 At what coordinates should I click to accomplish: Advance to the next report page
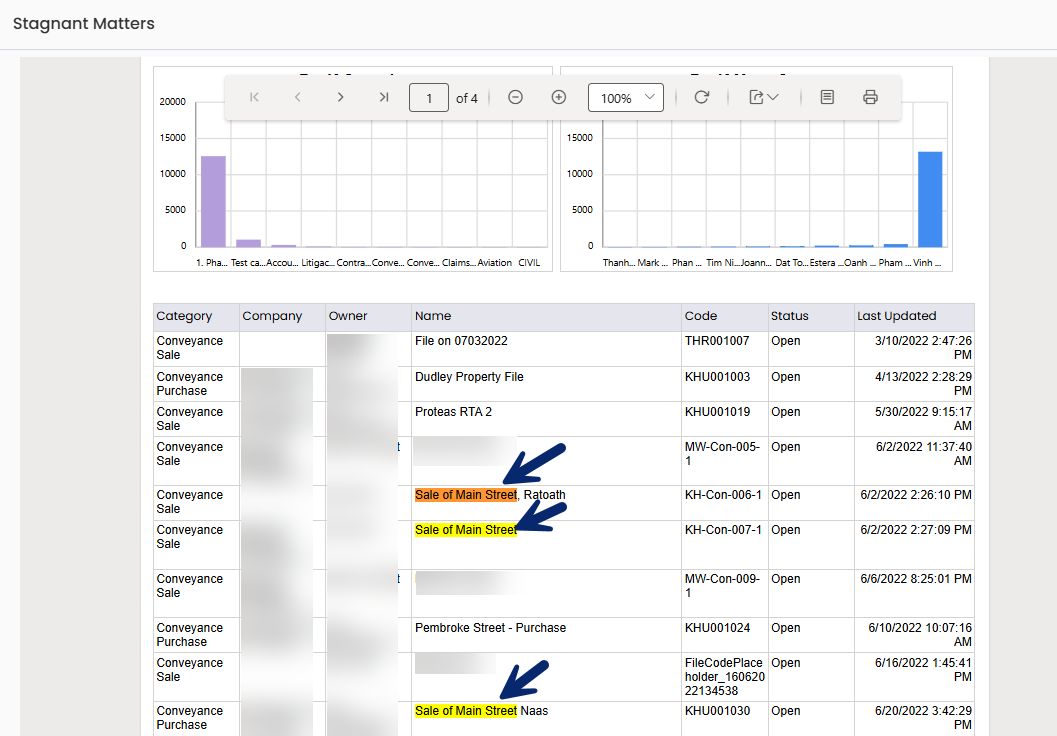(340, 98)
